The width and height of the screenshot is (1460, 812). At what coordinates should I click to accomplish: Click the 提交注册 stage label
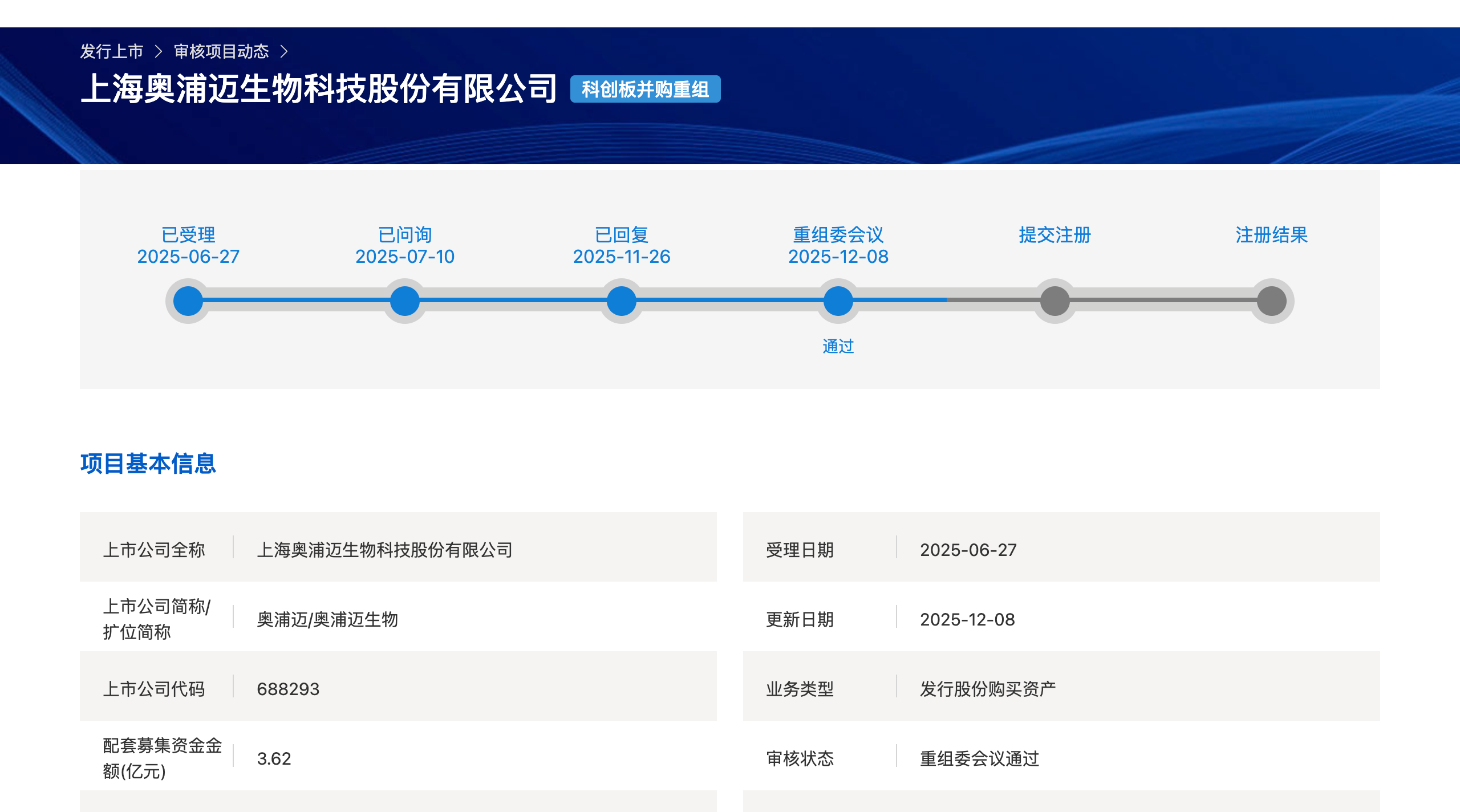[1055, 235]
